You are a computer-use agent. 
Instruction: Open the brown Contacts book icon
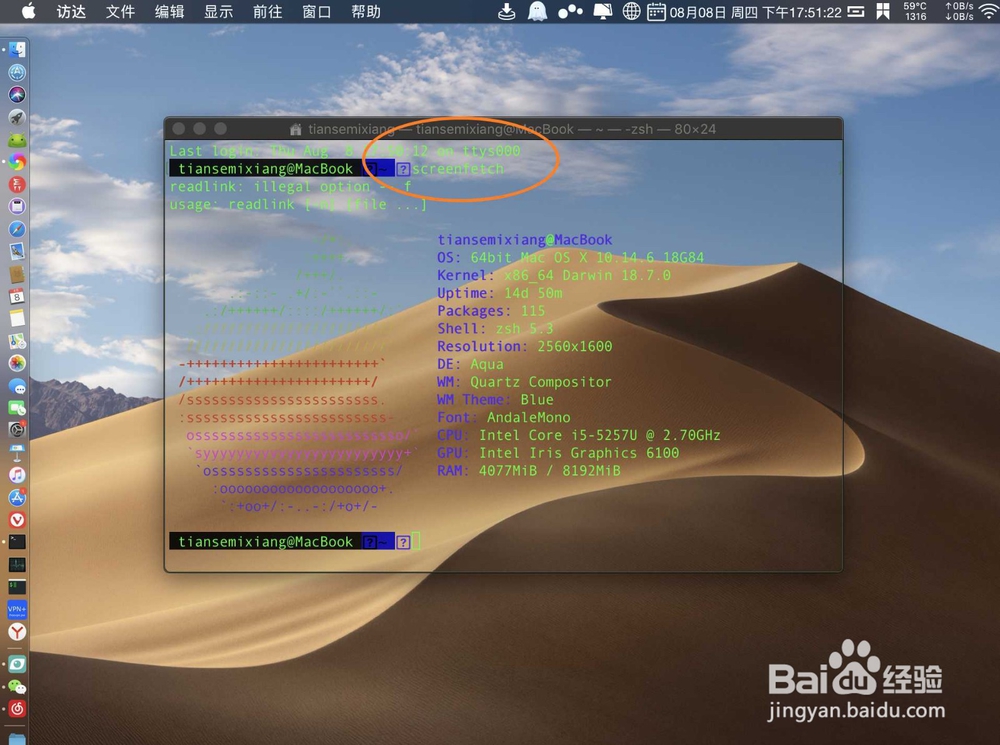17,274
